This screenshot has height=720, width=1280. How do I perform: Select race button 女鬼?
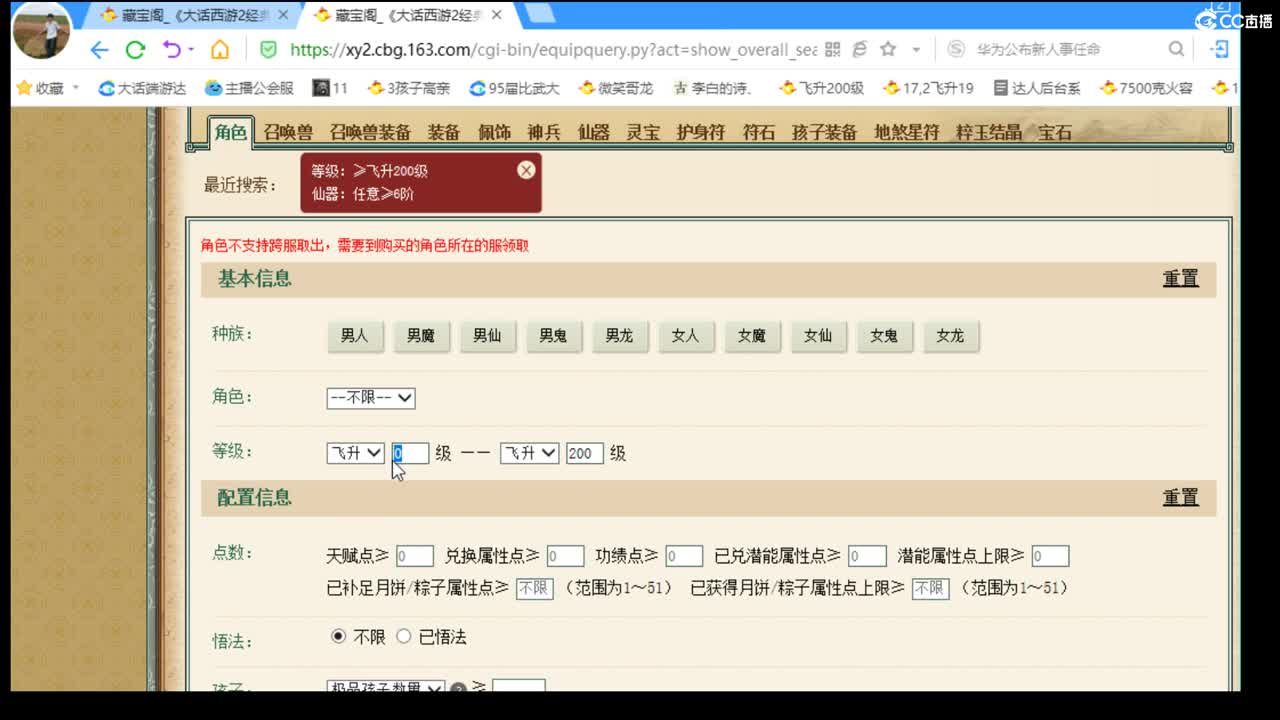coord(884,336)
